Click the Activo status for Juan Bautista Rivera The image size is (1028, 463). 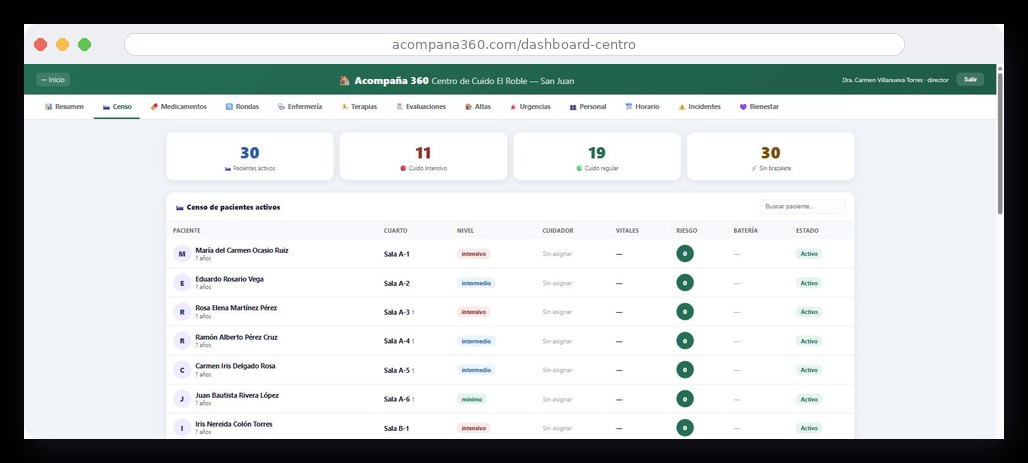[x=809, y=399]
